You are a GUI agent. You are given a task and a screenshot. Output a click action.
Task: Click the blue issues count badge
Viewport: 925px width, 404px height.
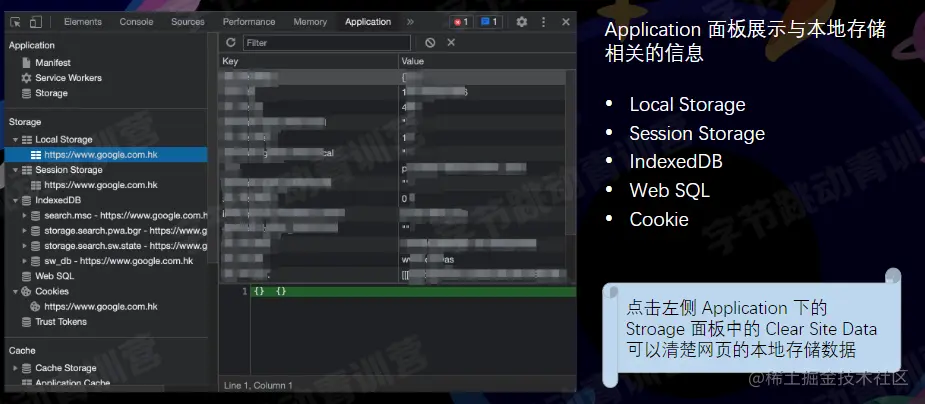click(488, 22)
